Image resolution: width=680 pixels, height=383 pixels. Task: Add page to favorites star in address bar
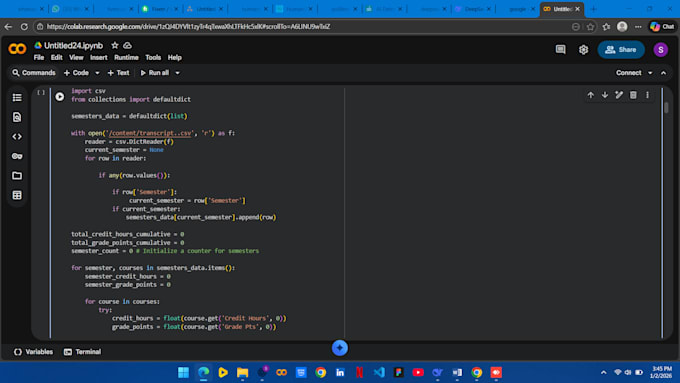[x=590, y=26]
